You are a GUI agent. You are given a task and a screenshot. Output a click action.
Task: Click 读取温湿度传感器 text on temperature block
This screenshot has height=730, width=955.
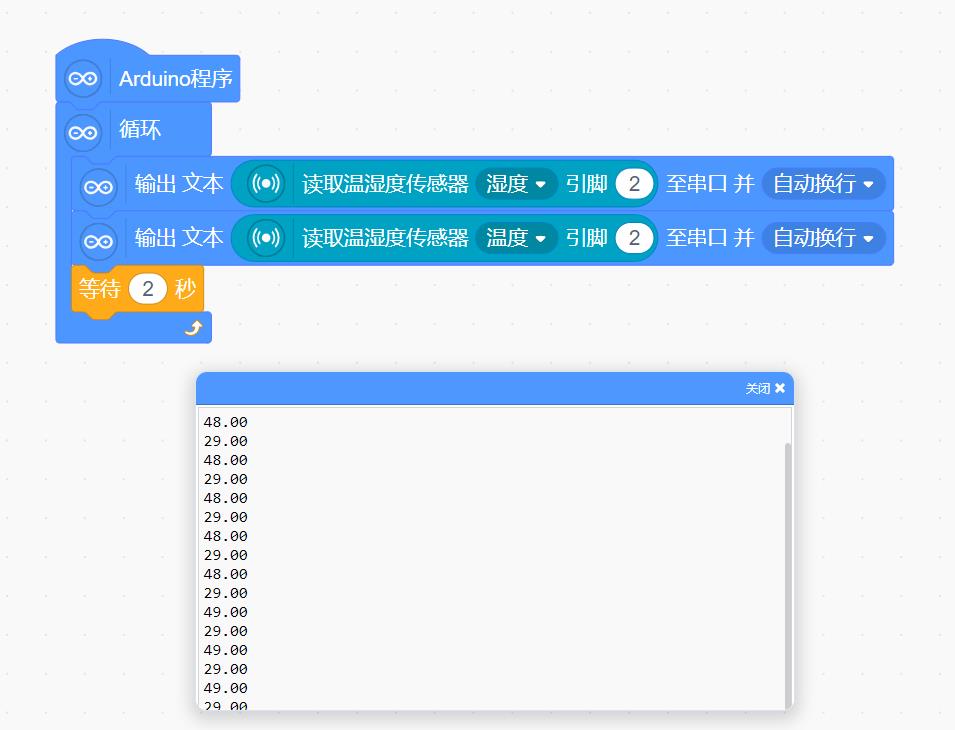385,237
